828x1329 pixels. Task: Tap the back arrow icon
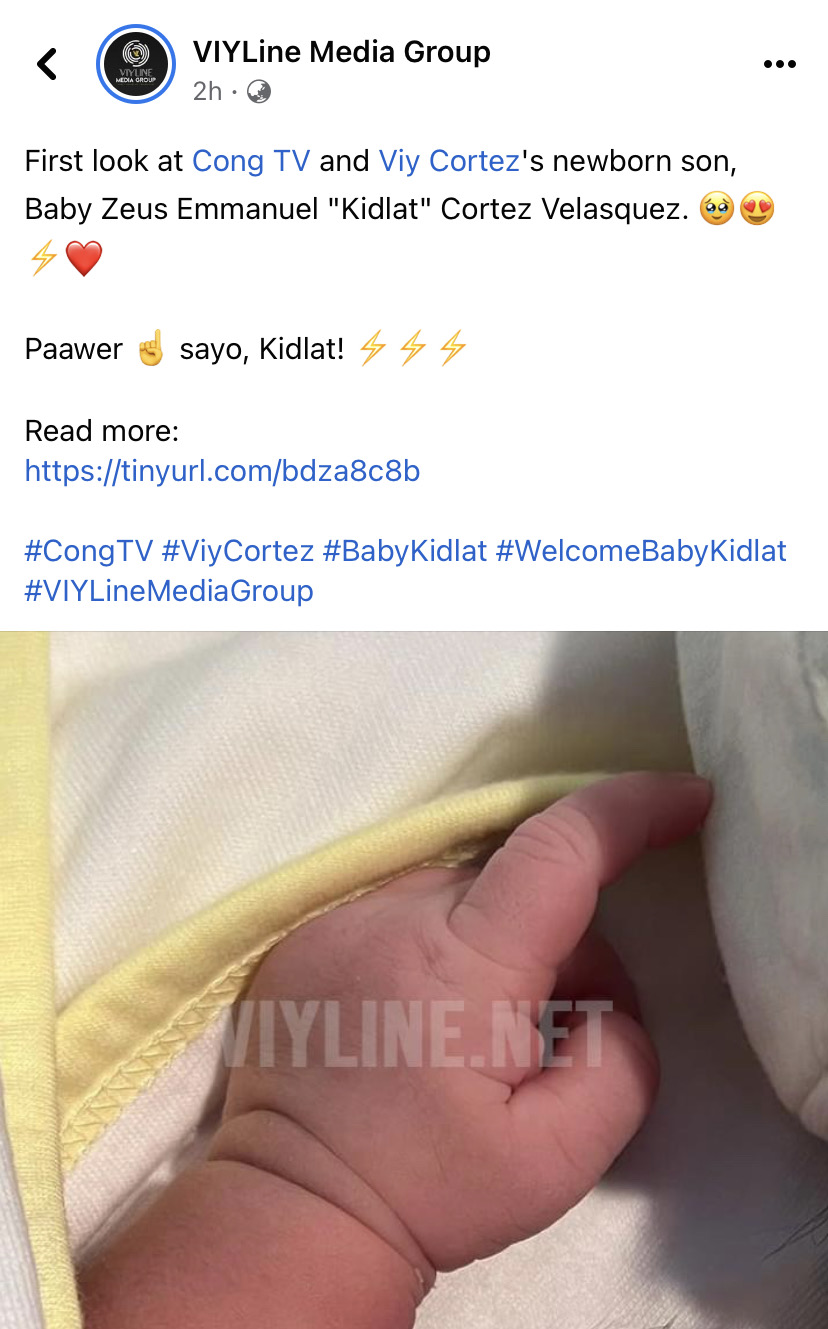tap(47, 64)
